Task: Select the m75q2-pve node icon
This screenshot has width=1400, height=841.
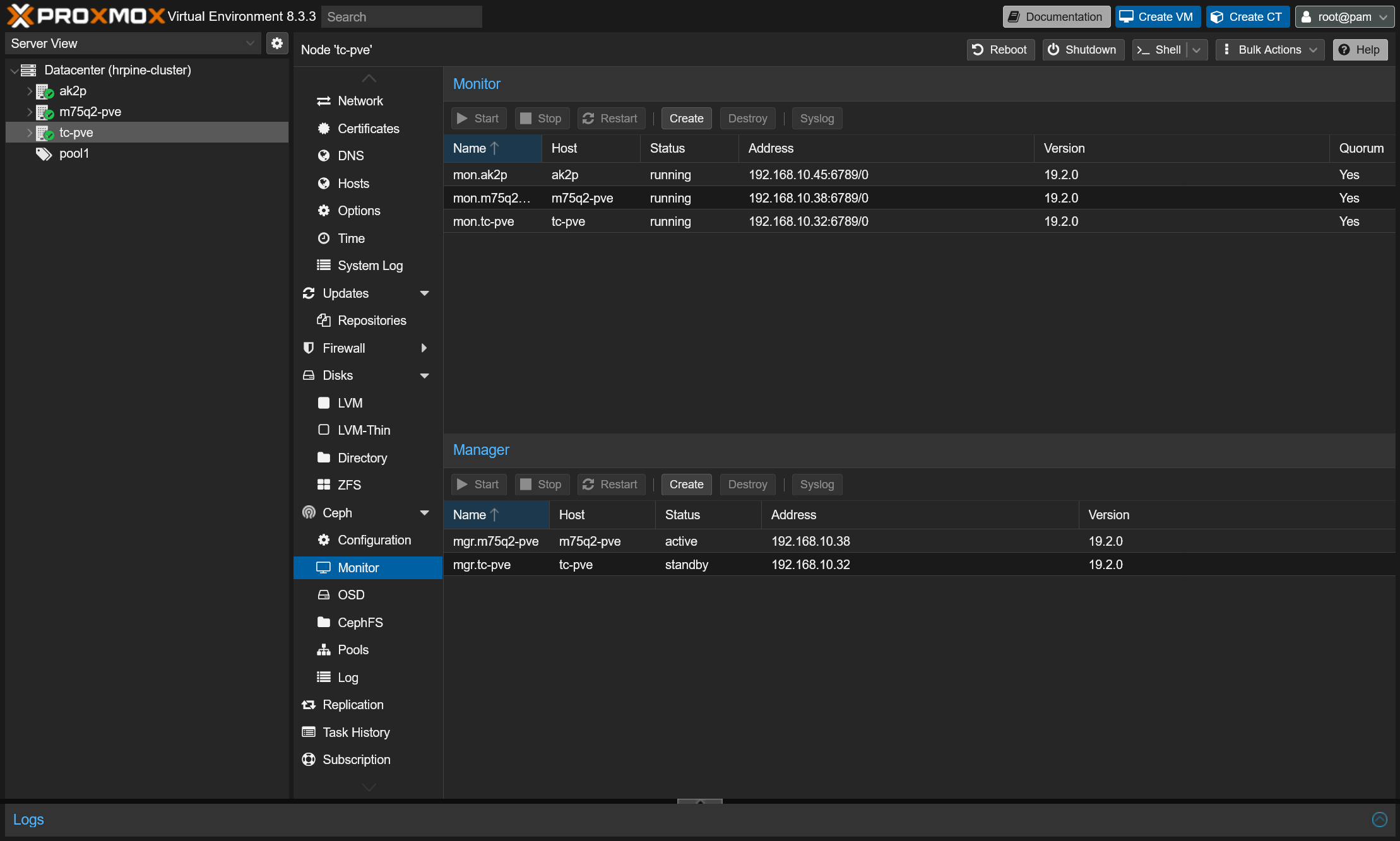Action: pyautogui.click(x=44, y=112)
